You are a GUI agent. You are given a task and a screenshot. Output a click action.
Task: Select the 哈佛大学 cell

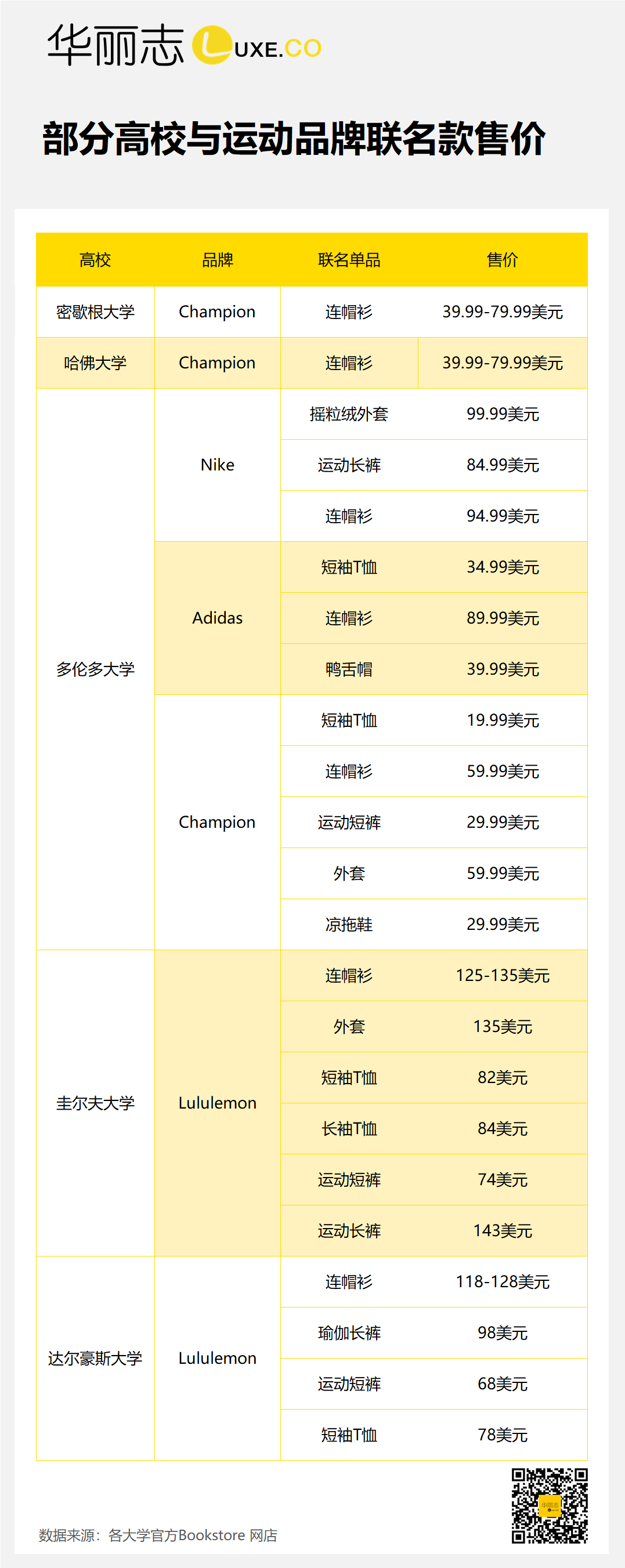tap(95, 363)
